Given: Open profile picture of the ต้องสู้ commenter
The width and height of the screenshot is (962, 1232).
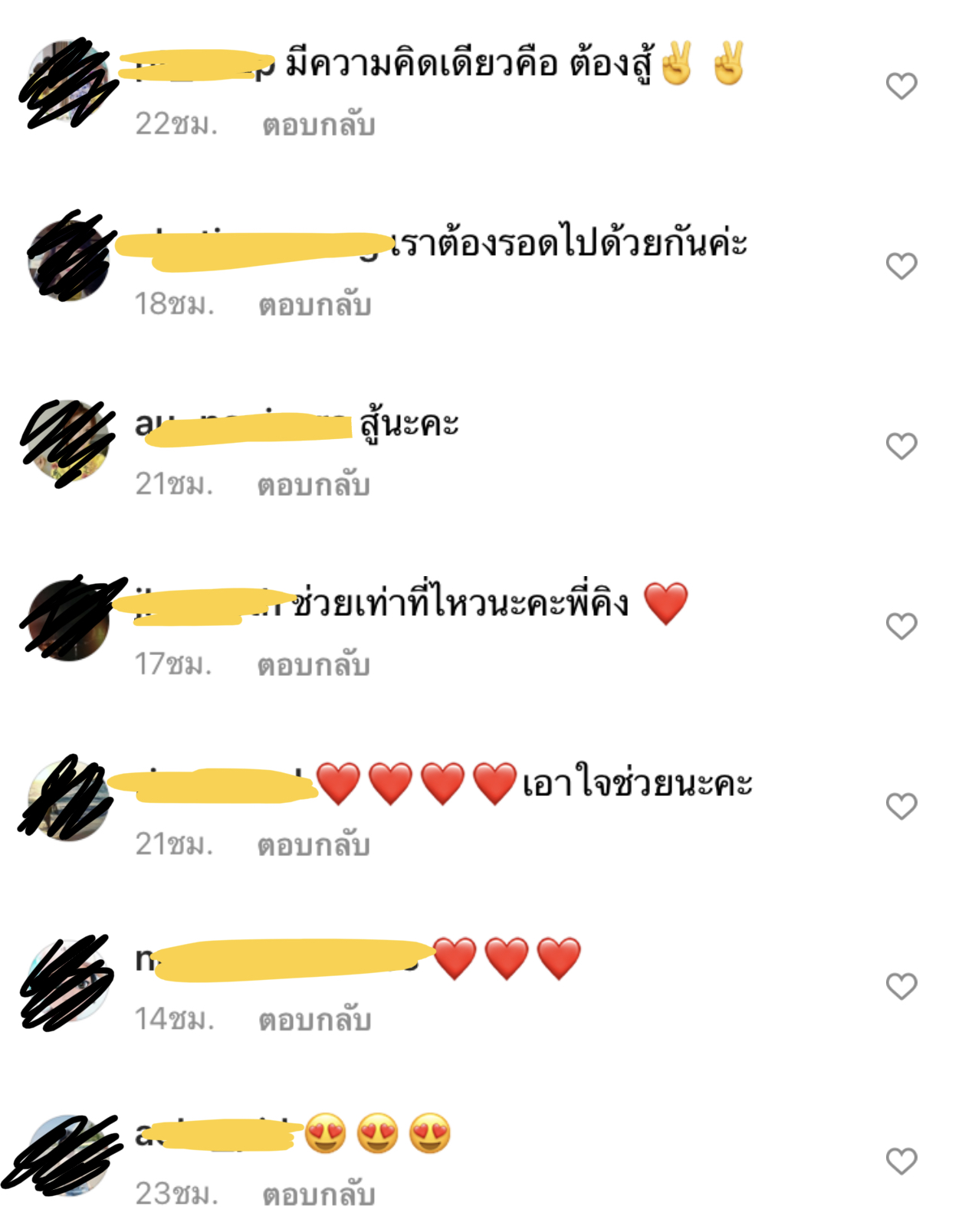Looking at the screenshot, I should coord(68,81).
